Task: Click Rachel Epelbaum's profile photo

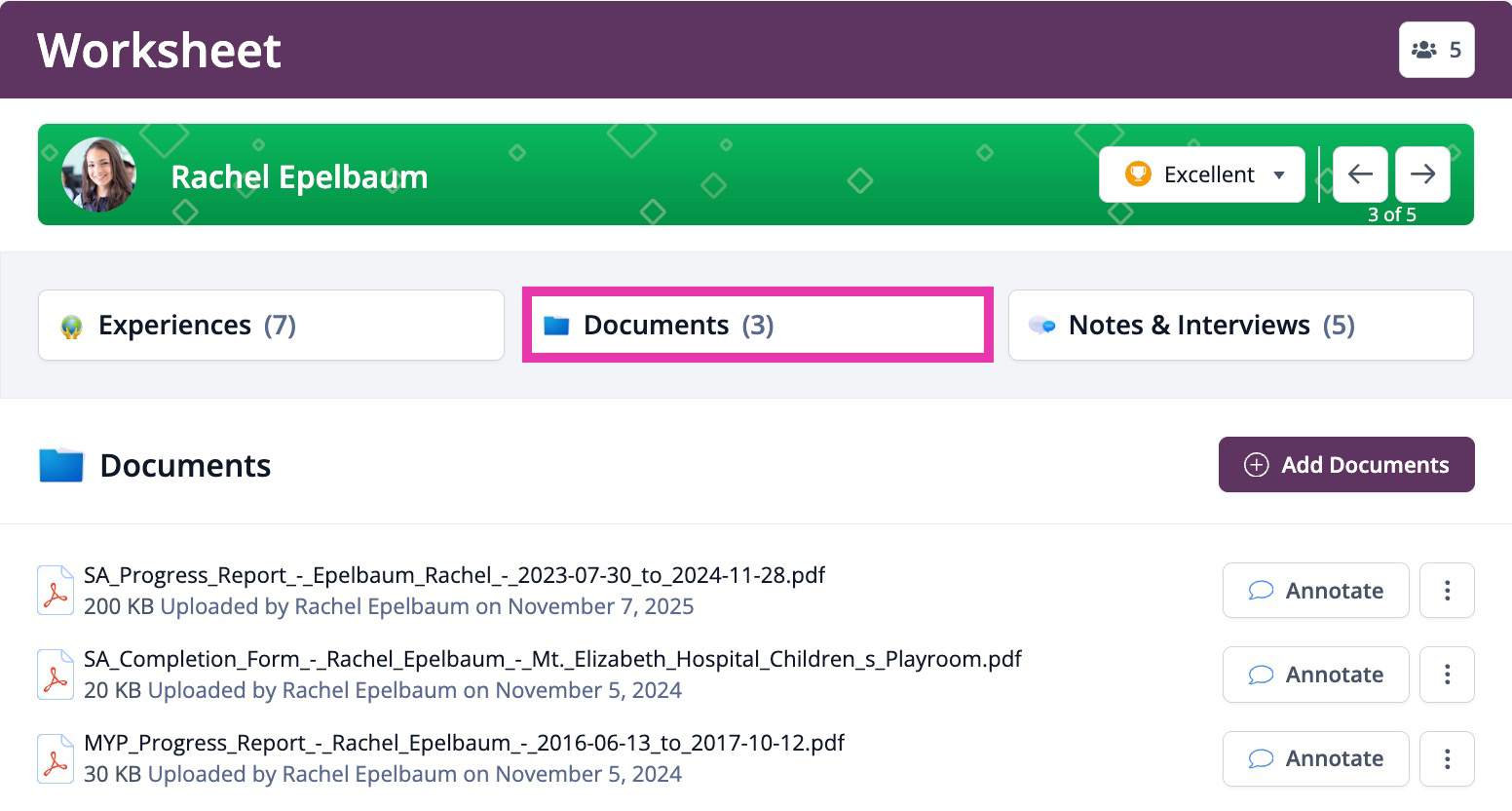Action: coord(98,175)
